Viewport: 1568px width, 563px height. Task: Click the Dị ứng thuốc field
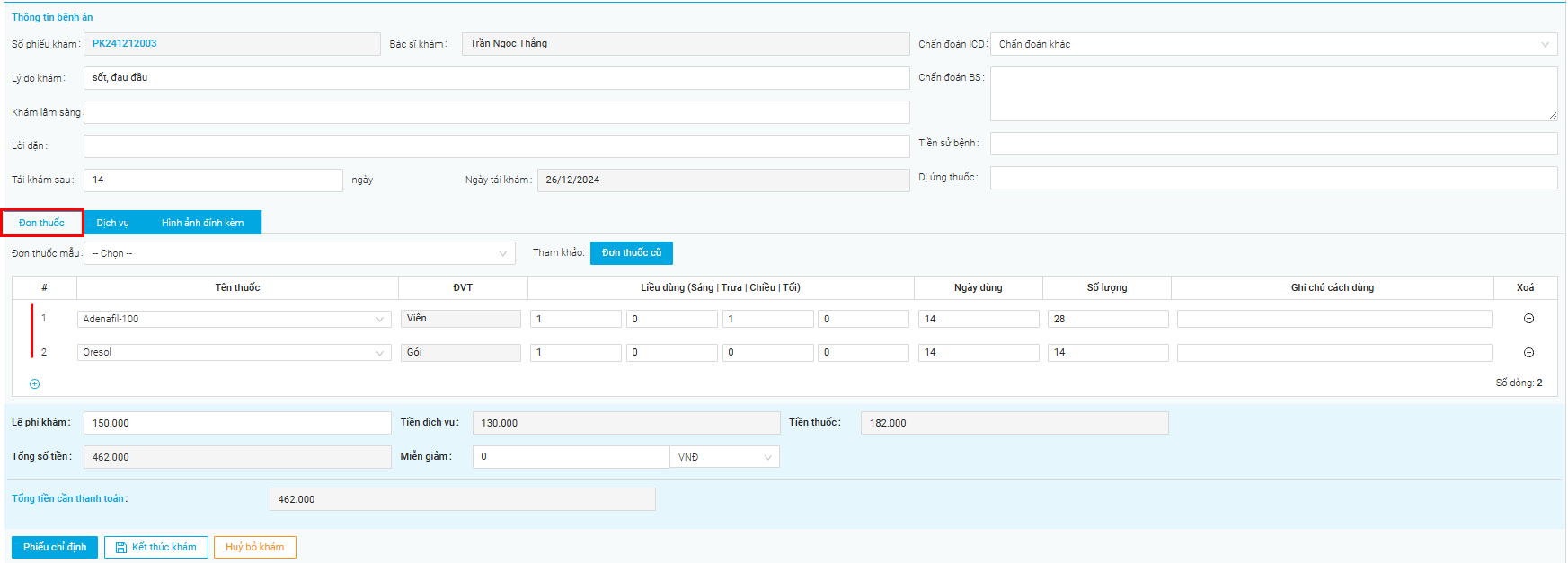coord(1273,178)
